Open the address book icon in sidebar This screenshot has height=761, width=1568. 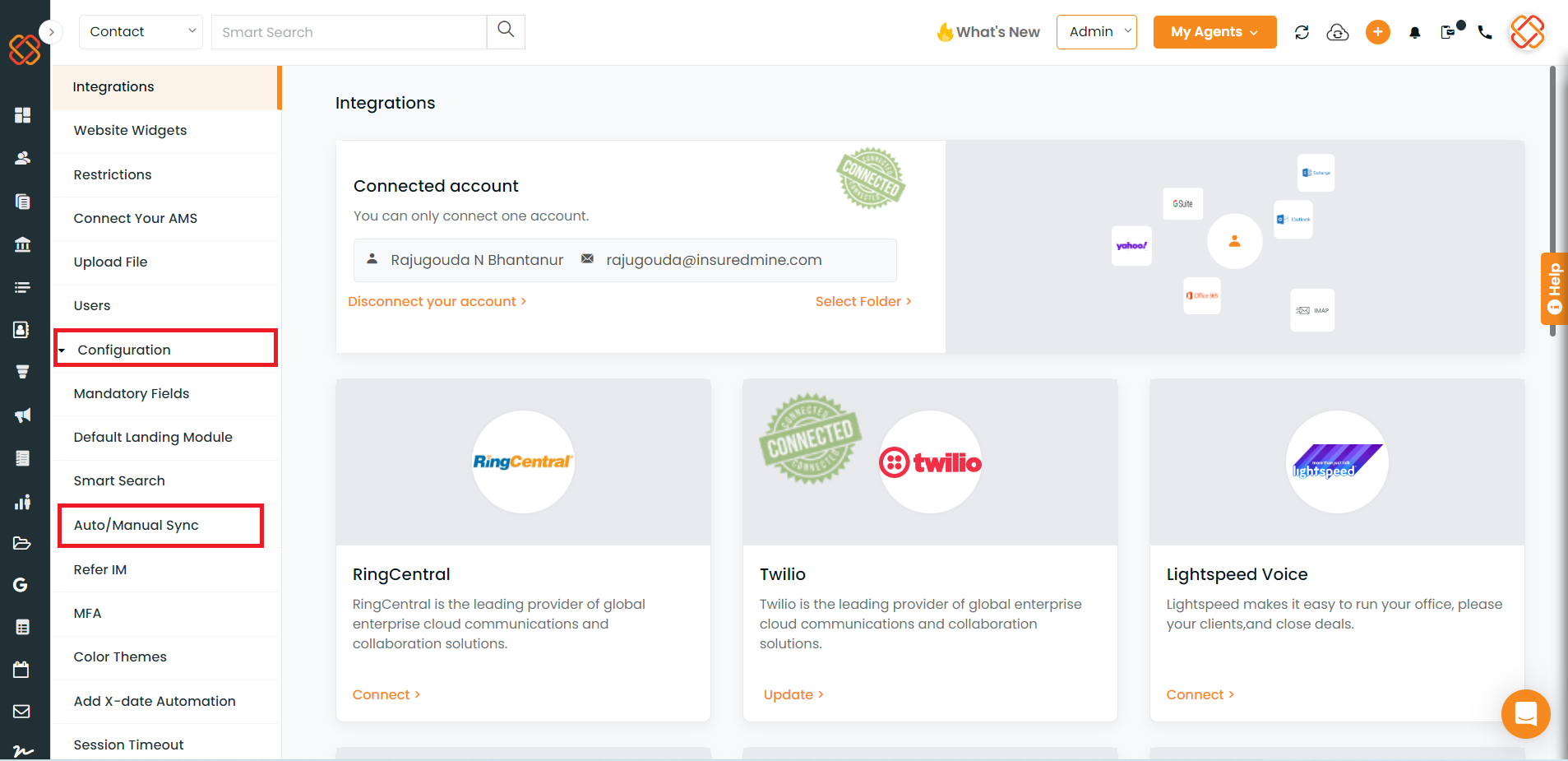click(22, 330)
